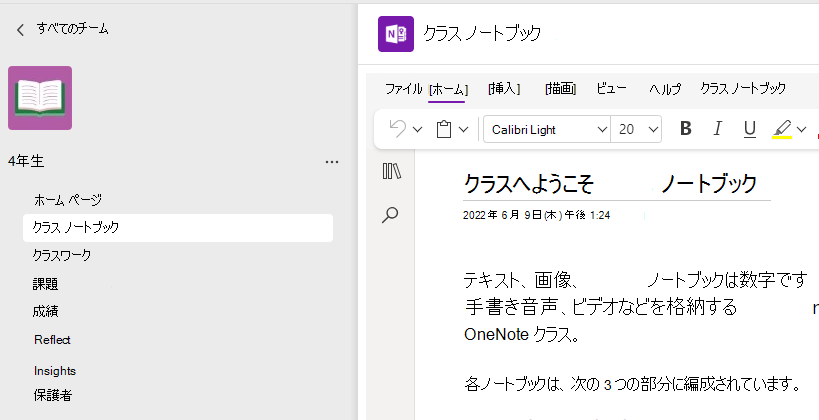Click the undo arrow icon

point(397,129)
